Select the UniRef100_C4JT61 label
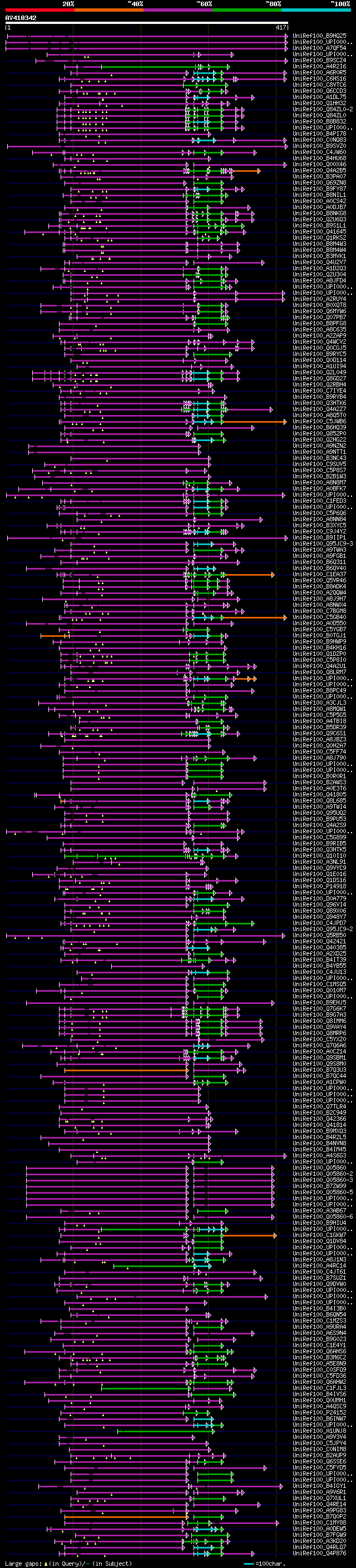This screenshot has height=1568, width=356. [x=319, y=1271]
